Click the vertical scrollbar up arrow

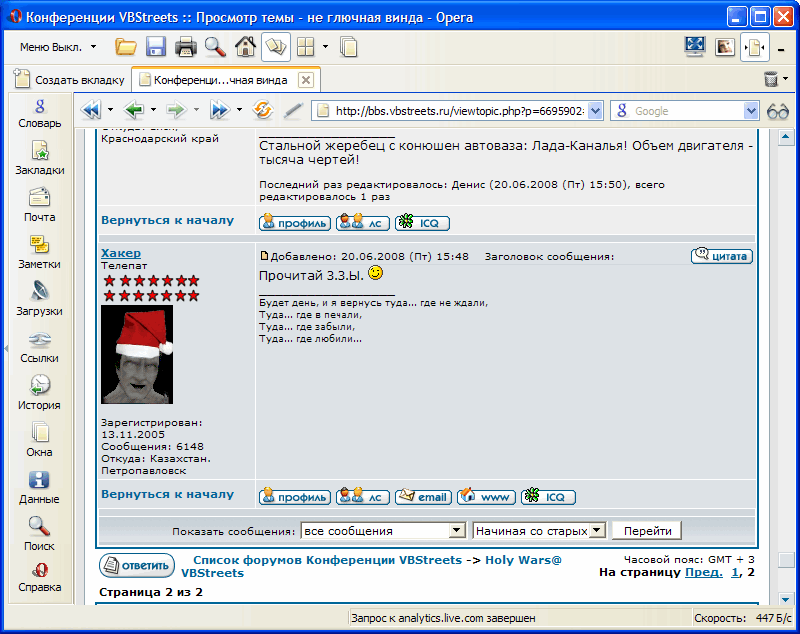pos(786,138)
